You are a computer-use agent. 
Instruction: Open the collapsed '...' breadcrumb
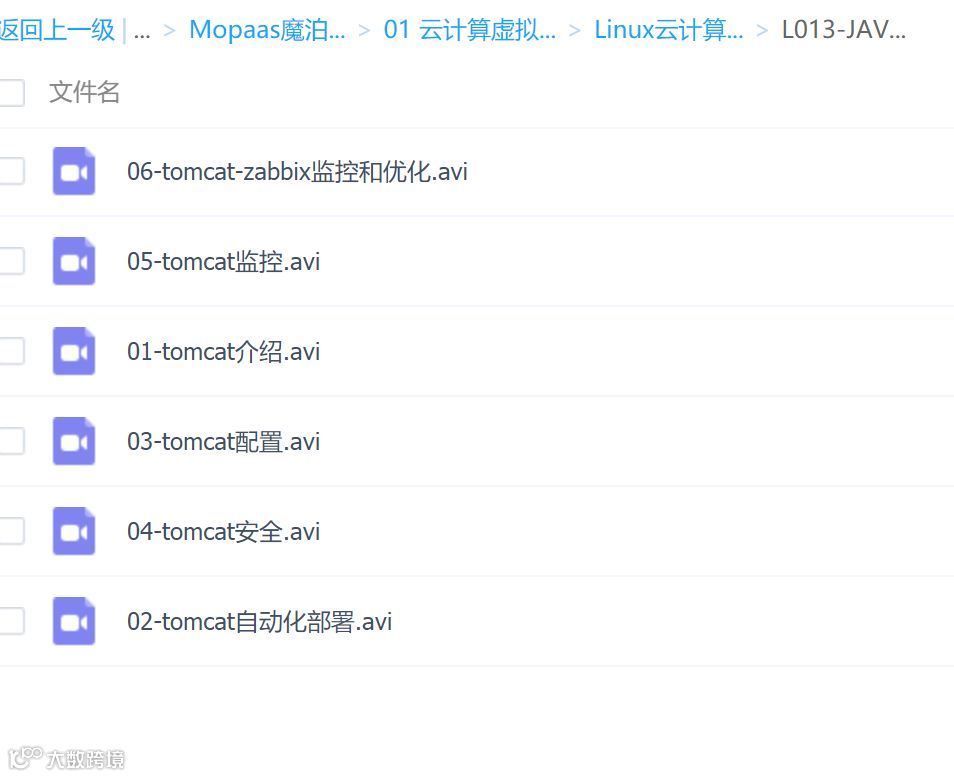point(142,32)
